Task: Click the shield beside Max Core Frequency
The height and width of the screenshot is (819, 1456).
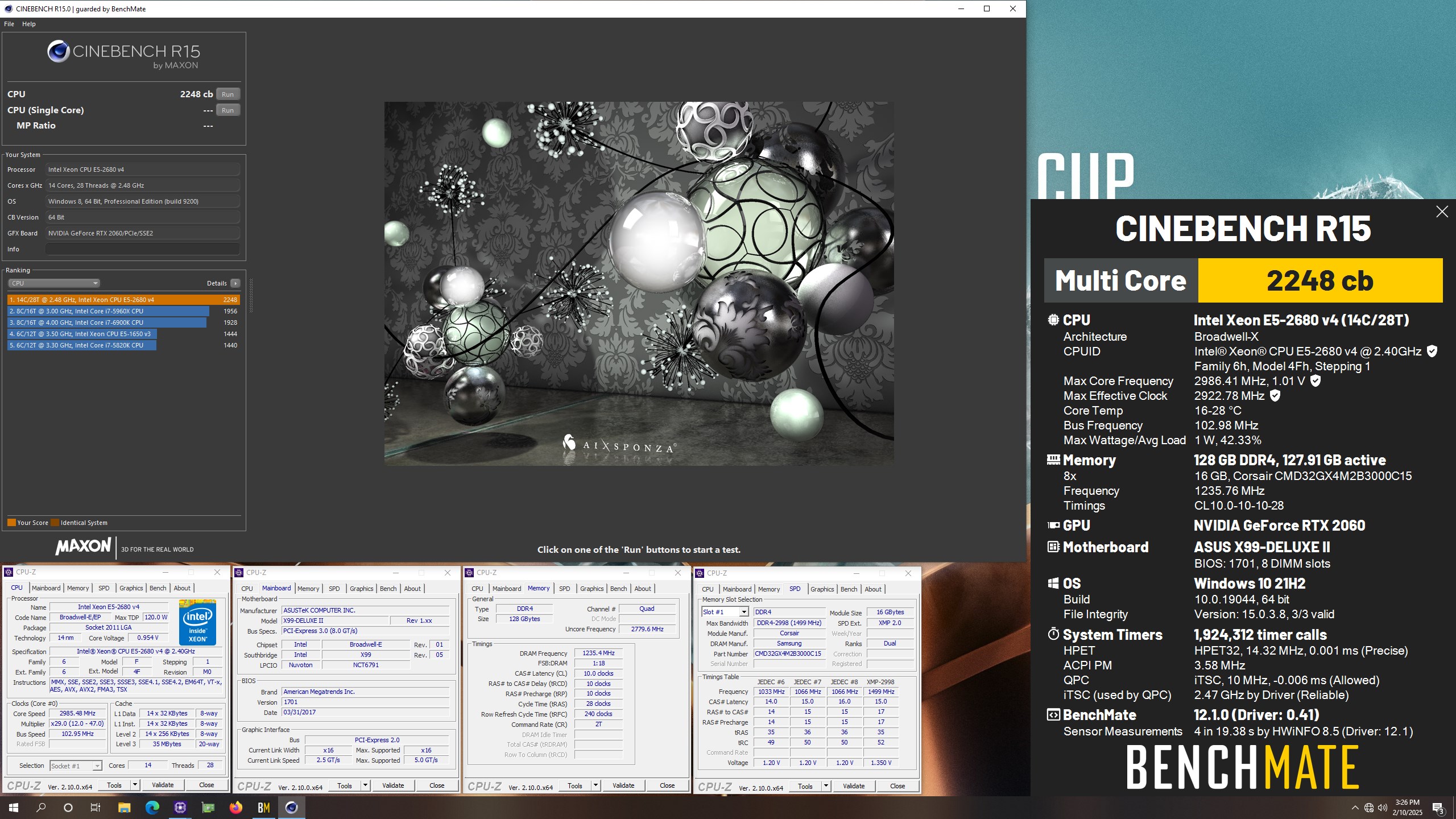Action: pos(1316,381)
